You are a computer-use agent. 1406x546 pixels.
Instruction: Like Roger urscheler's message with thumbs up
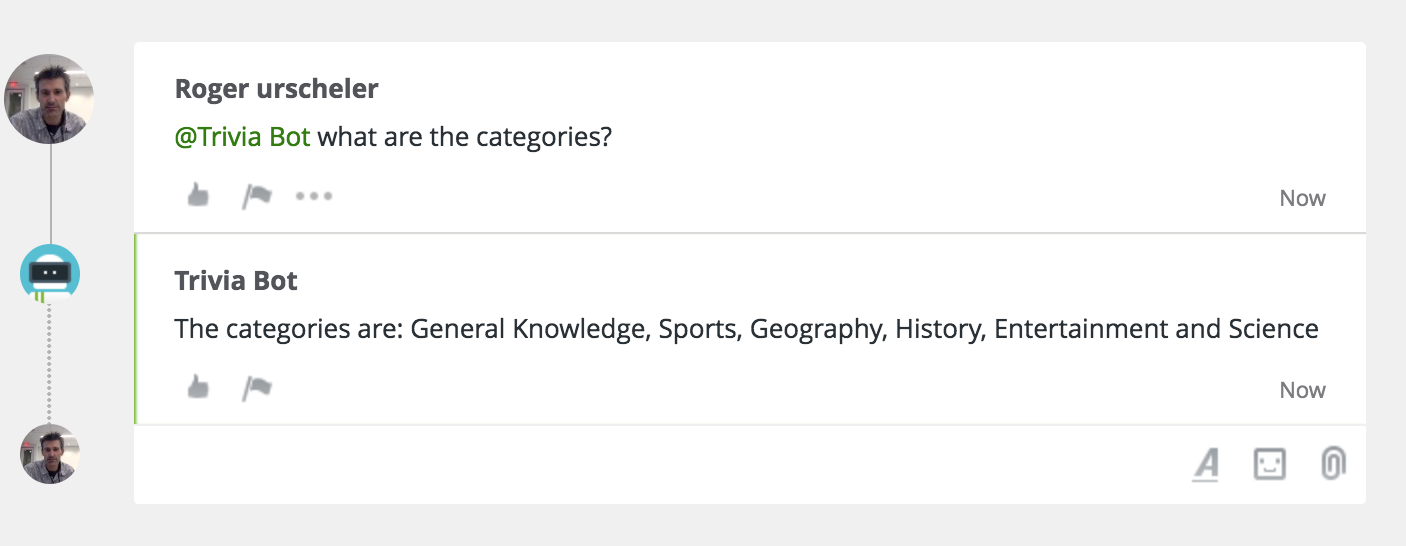point(198,196)
